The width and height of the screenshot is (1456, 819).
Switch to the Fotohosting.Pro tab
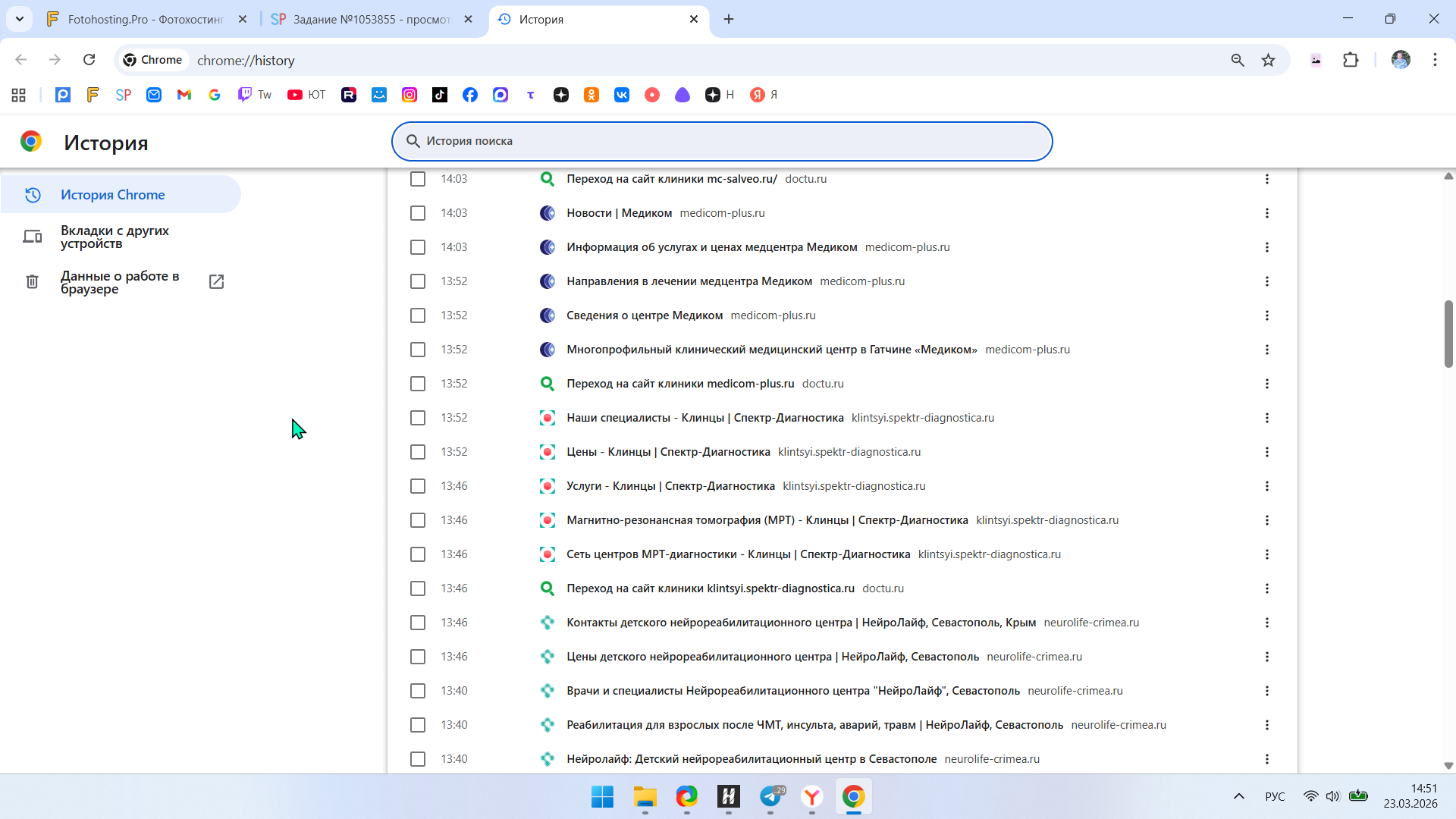[x=144, y=19]
